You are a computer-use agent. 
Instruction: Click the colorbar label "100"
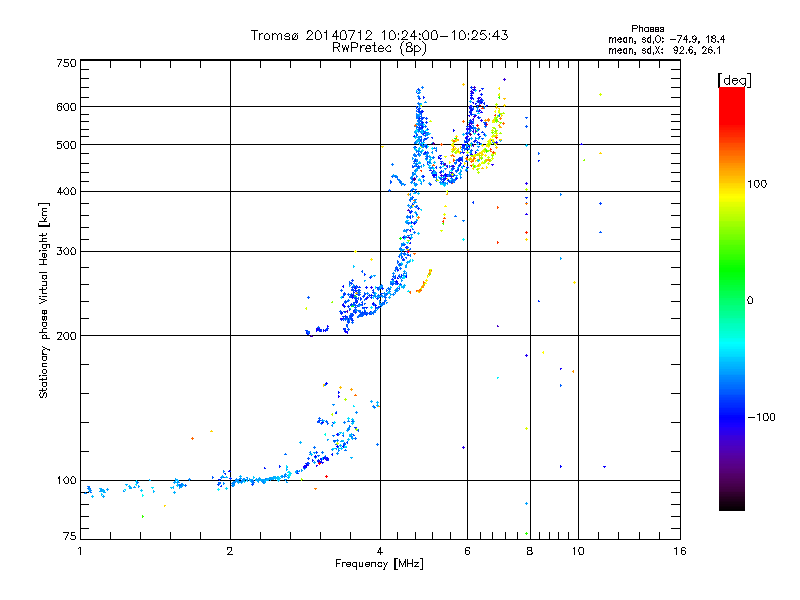757,184
